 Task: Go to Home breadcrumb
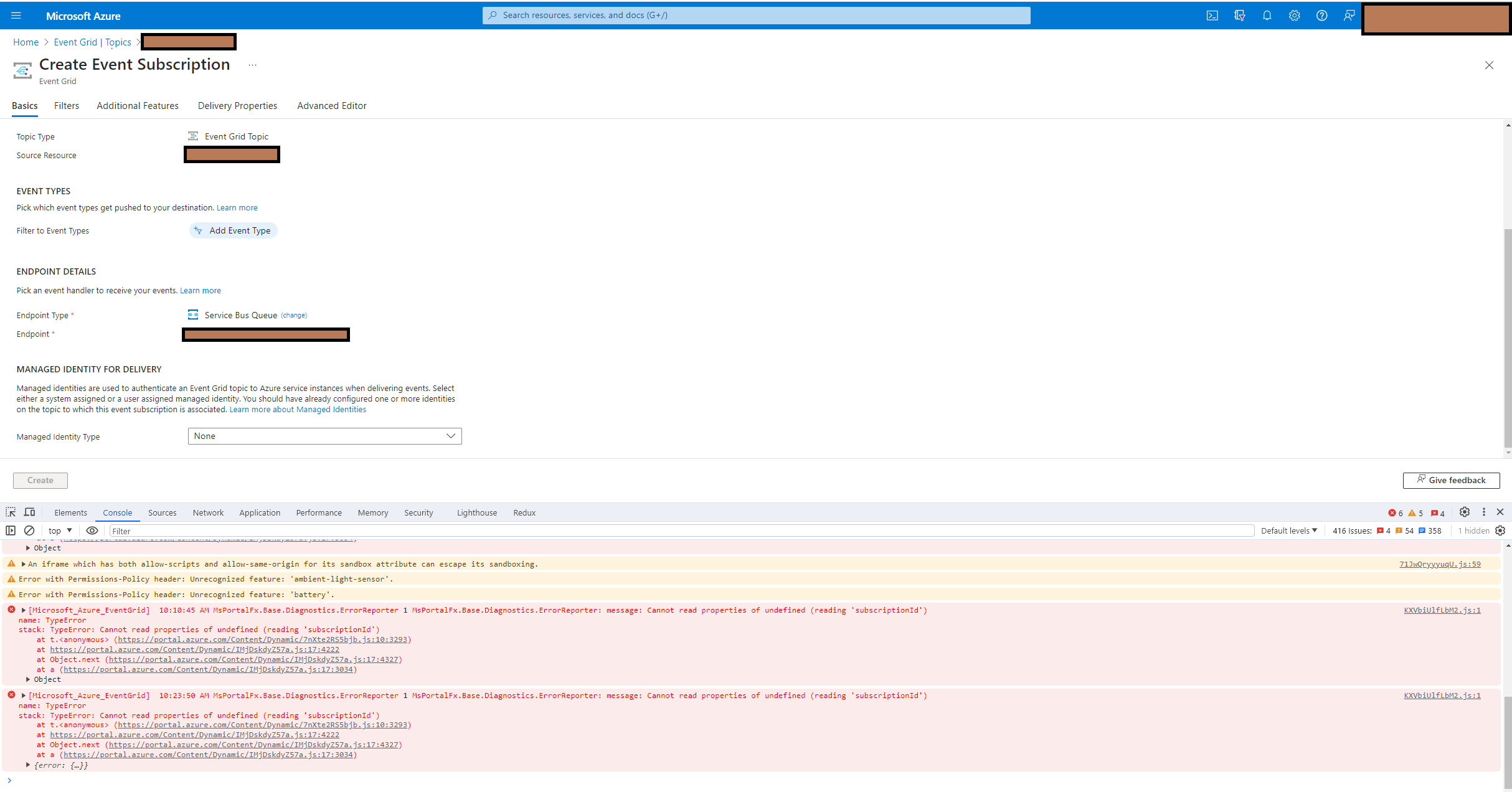tap(26, 42)
